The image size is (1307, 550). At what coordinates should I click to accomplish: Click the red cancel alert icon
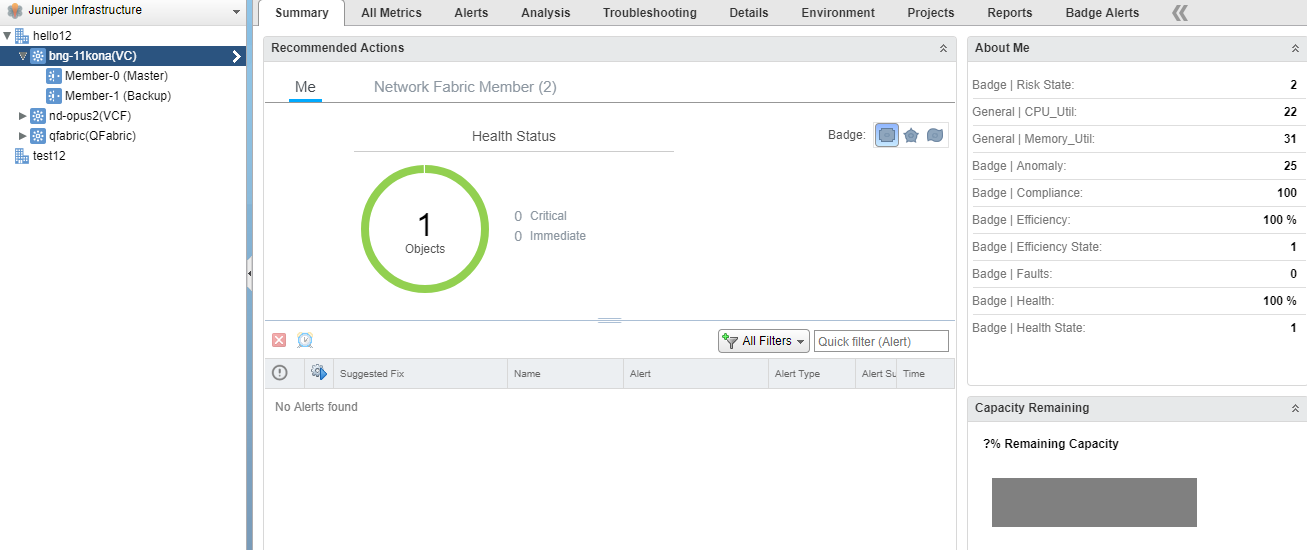tap(279, 340)
